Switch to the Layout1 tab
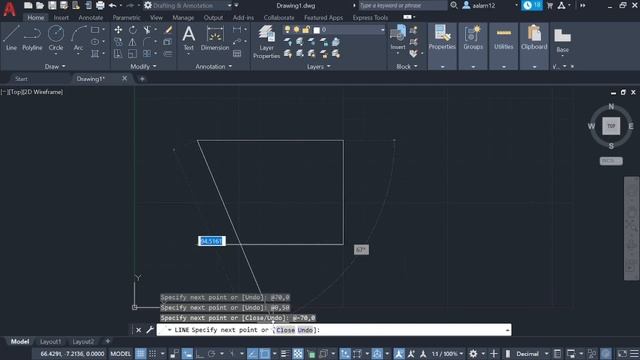The height and width of the screenshot is (360, 640). [50, 341]
